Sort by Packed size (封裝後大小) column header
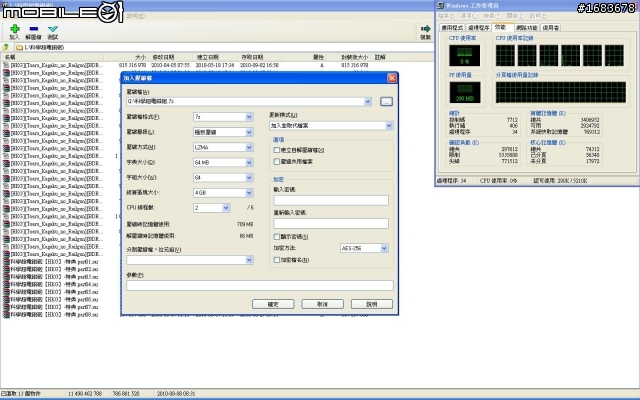 click(349, 57)
